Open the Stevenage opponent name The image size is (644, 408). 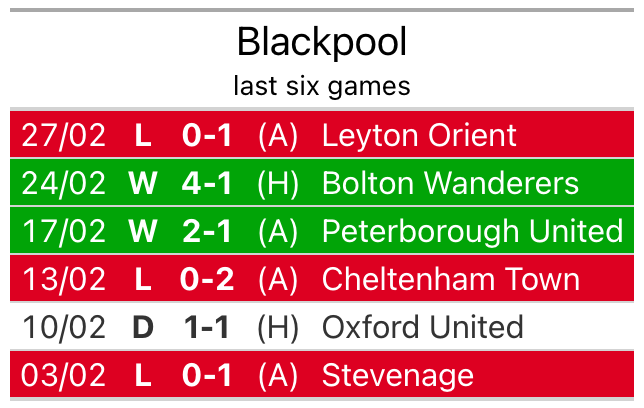(398, 375)
